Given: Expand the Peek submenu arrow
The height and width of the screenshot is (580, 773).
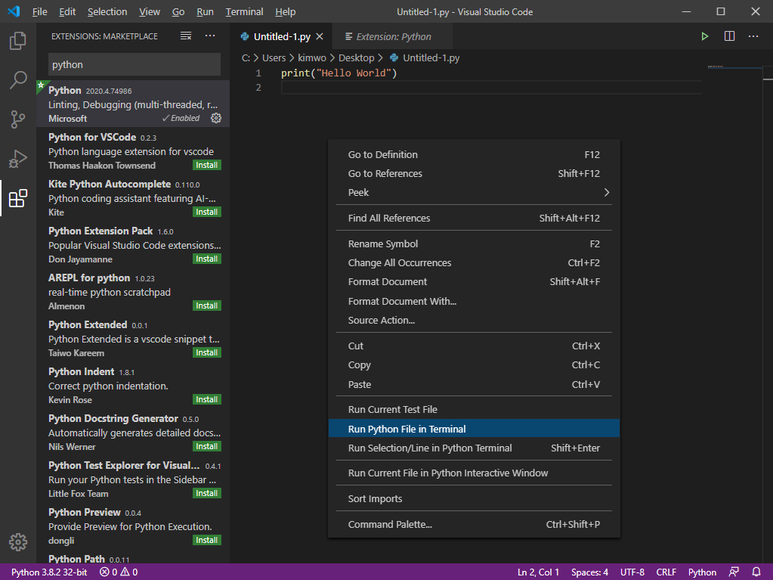Looking at the screenshot, I should point(606,193).
